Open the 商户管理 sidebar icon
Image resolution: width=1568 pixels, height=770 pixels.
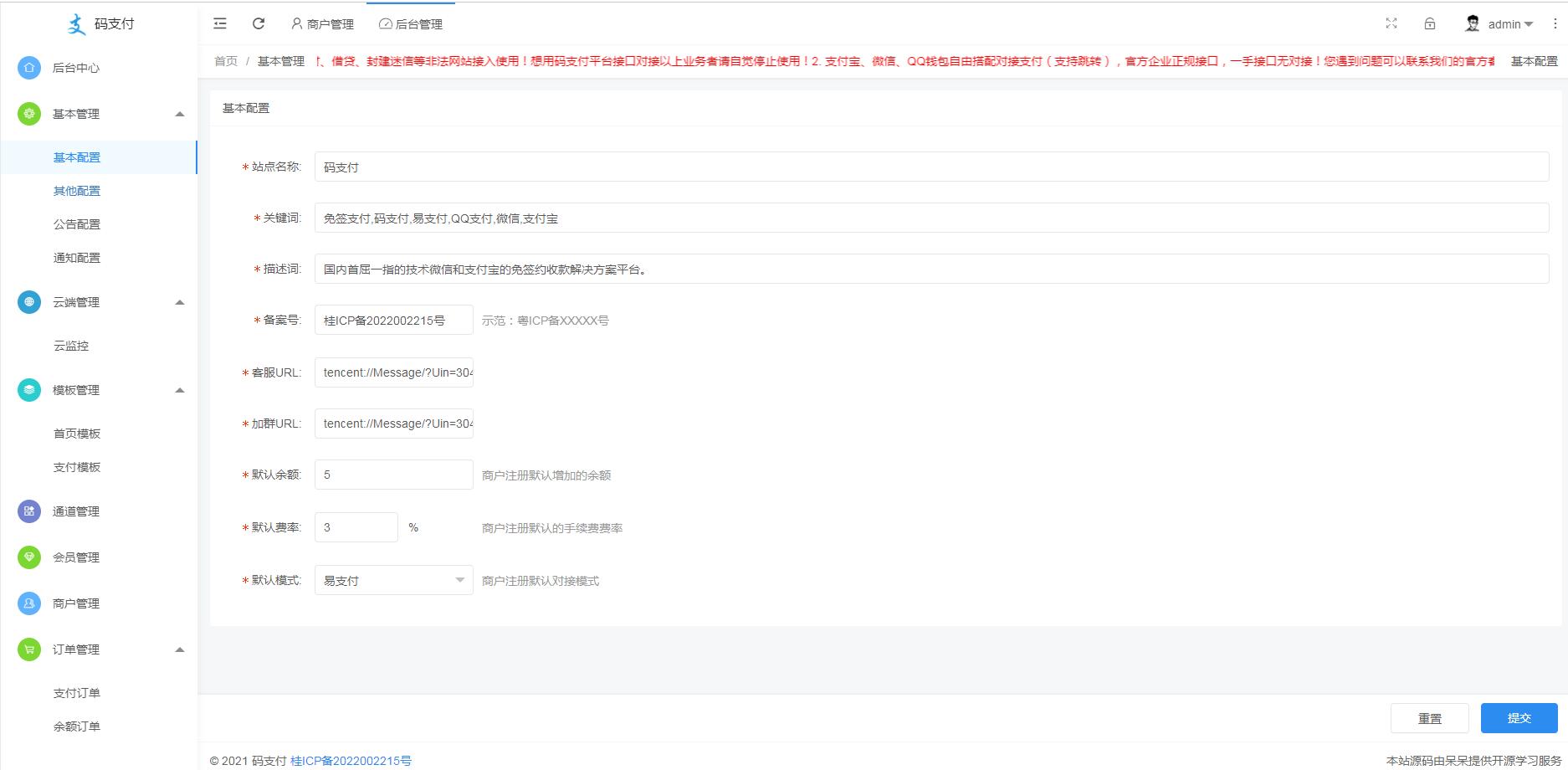coord(29,603)
